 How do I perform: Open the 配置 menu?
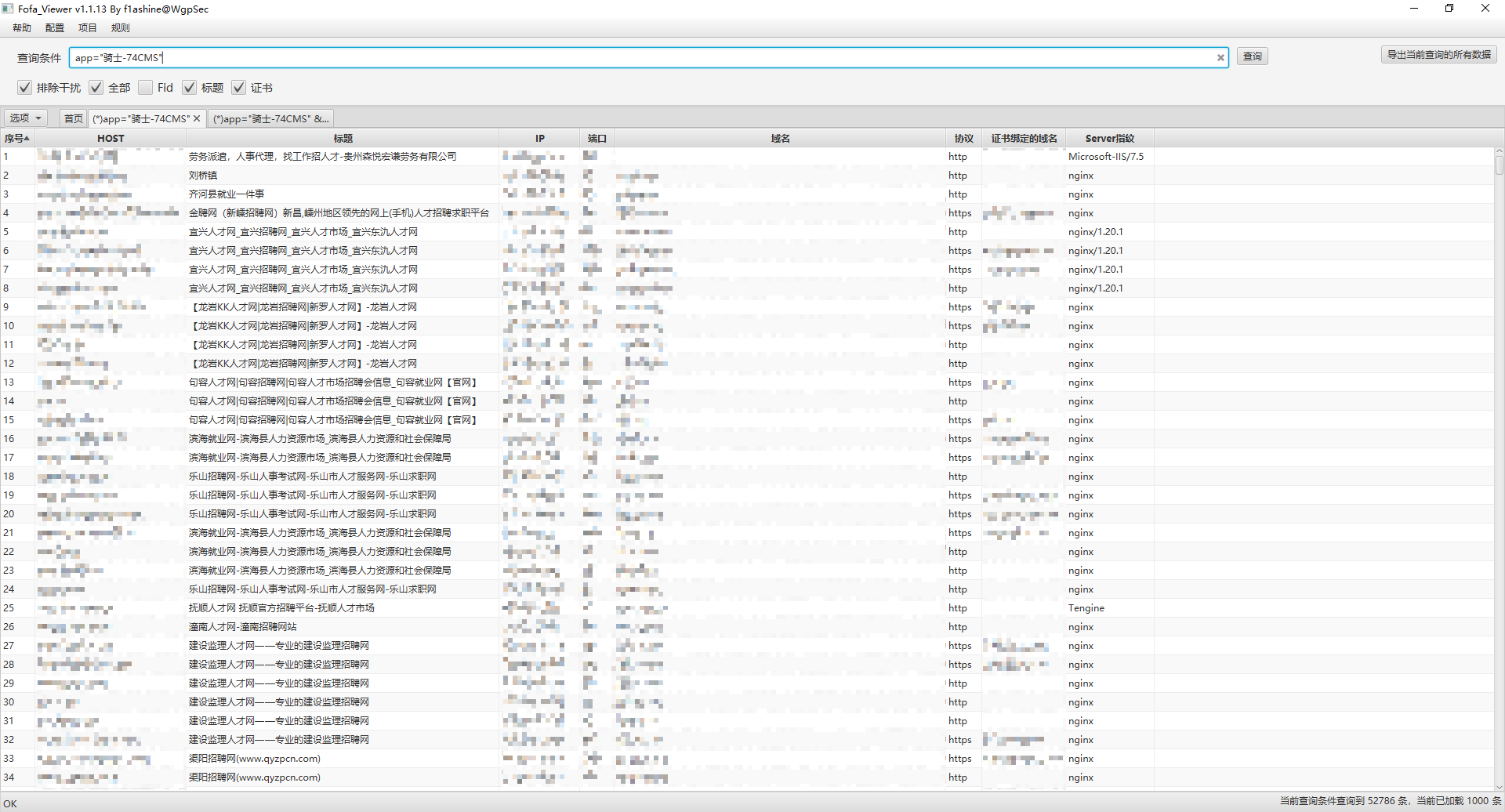point(55,28)
